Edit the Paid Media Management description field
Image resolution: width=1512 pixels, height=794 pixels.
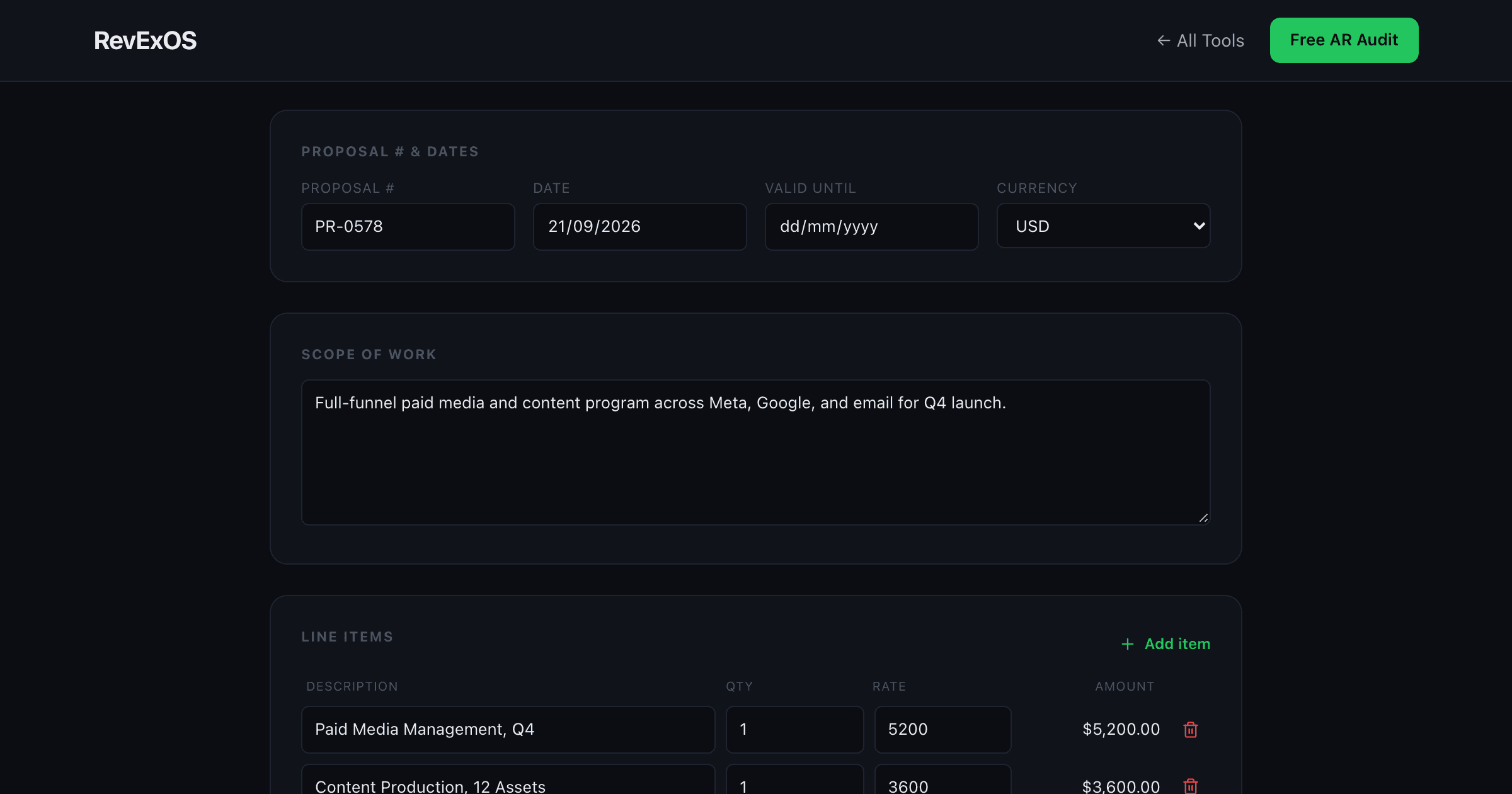508,730
